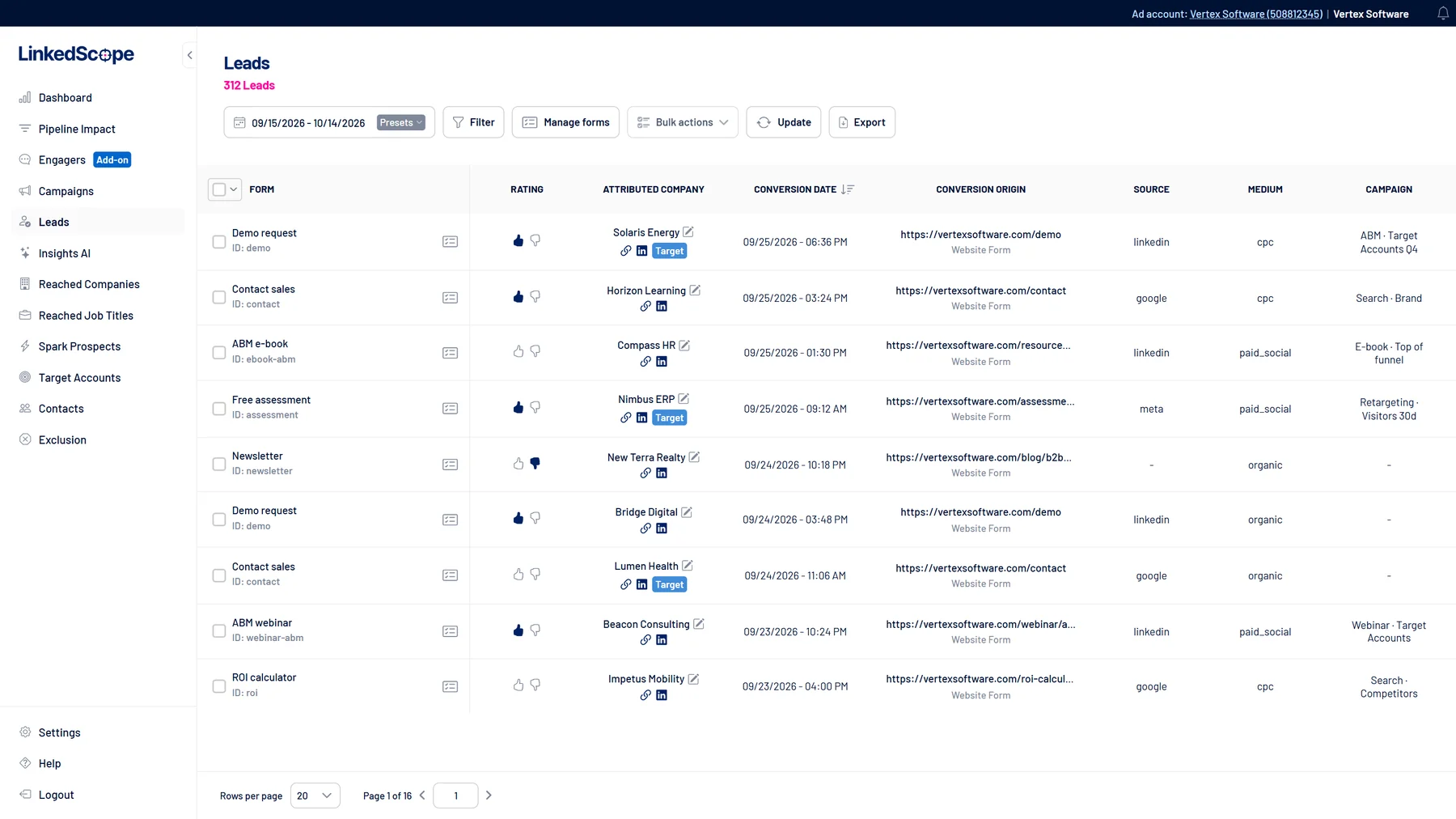Open website link icon for Nimbus ERP

625,418
